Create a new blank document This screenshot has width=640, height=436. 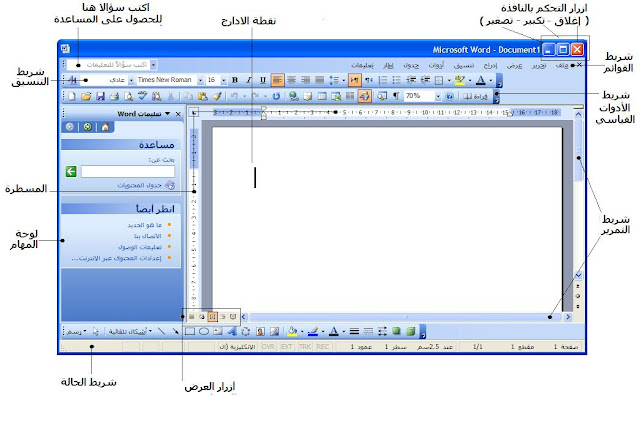point(71,96)
